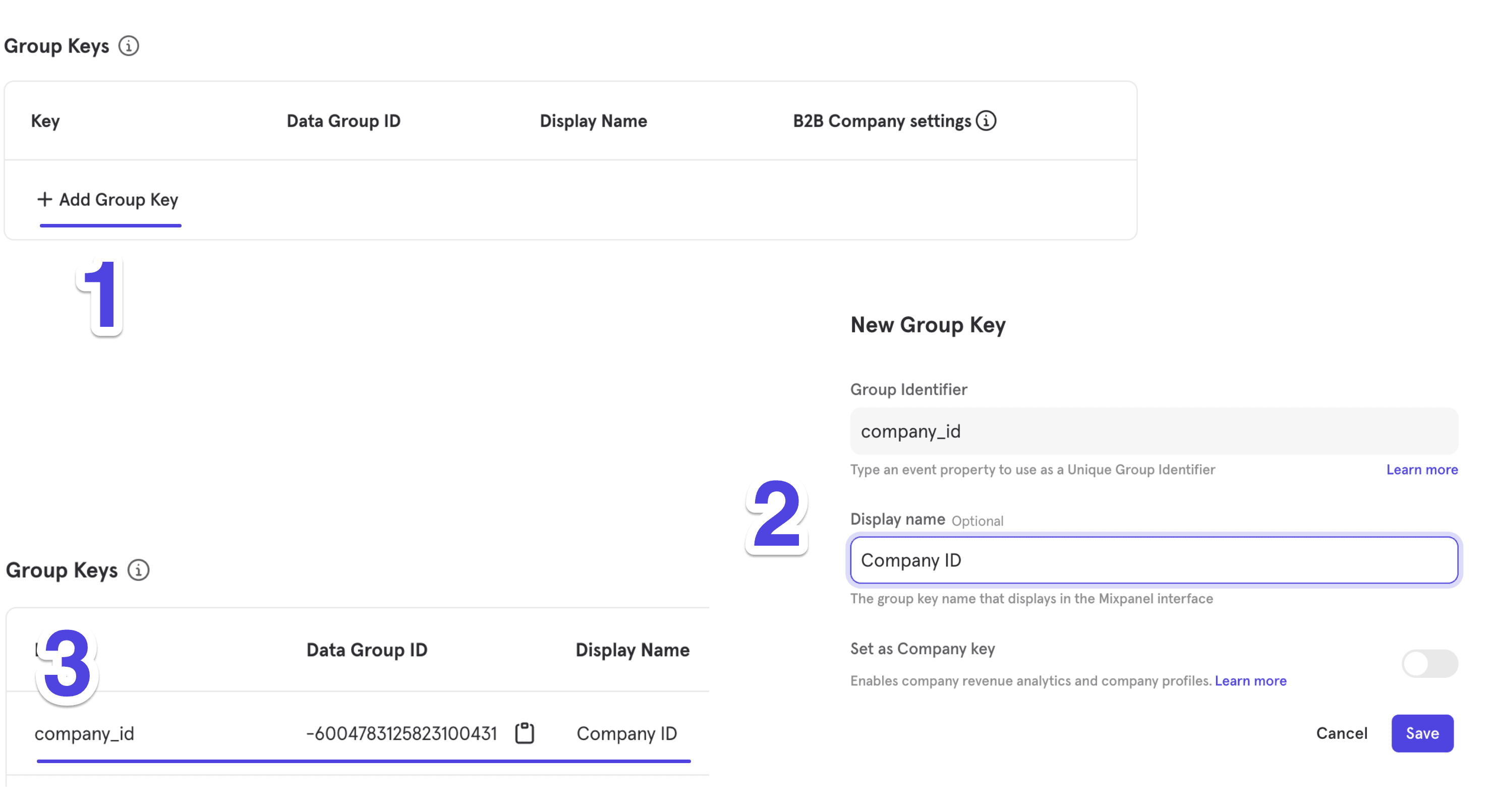Copy the Data Group ID with the clipboard icon
The image size is (1496, 812).
tap(525, 733)
